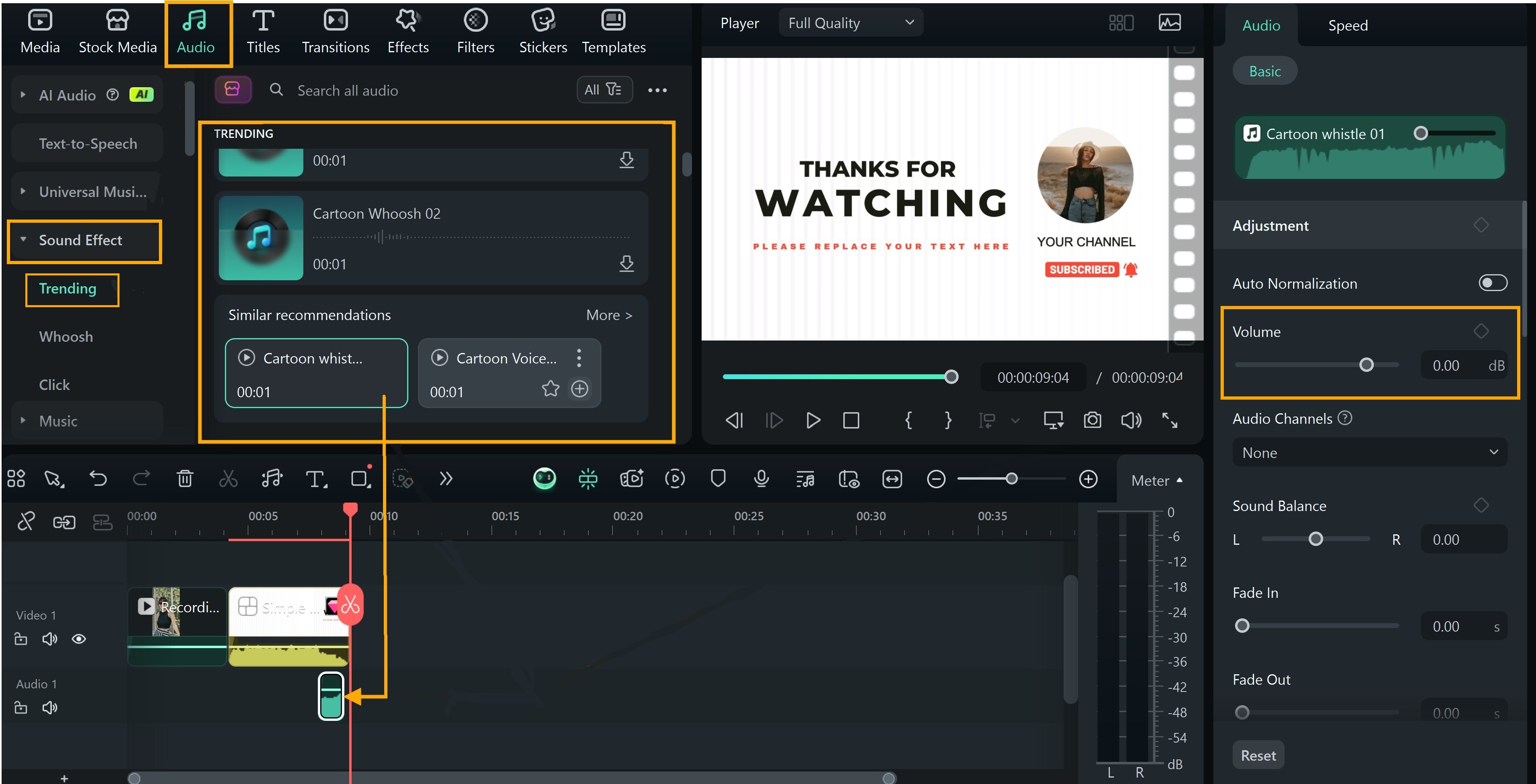Screen dimensions: 1536x784
Task: Click the Sound Balance slider handle
Action: 1316,539
